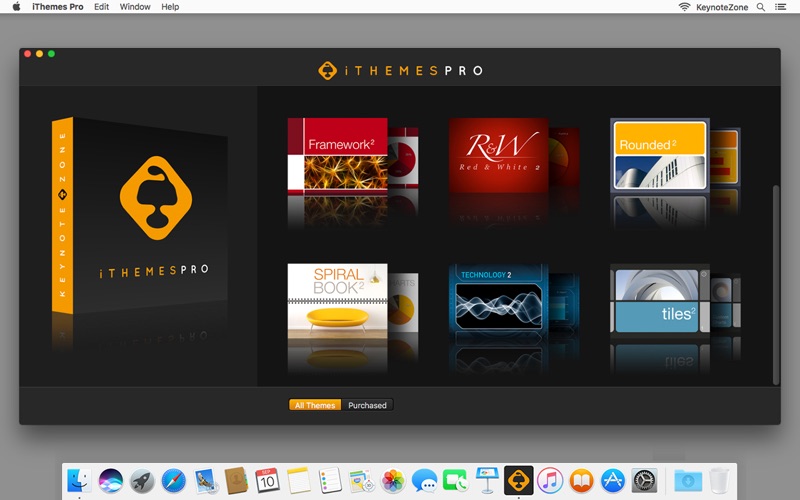Open Keynote podium icon in dock
The width and height of the screenshot is (800, 500).
tap(487, 480)
